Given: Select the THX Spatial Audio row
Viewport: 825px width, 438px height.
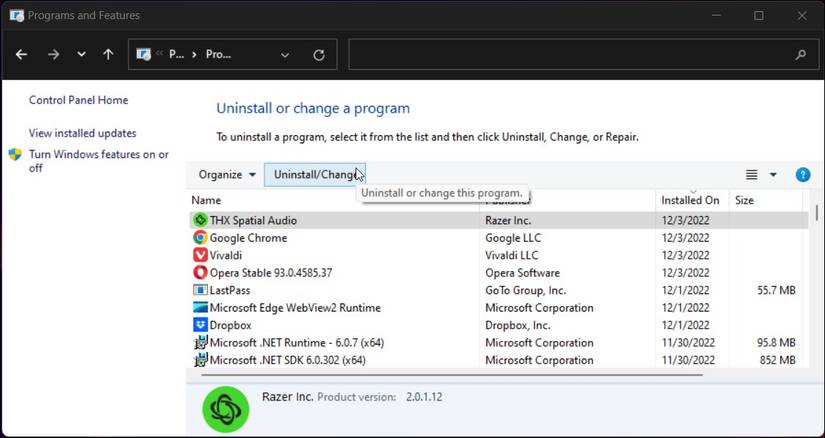Looking at the screenshot, I should click(x=498, y=220).
